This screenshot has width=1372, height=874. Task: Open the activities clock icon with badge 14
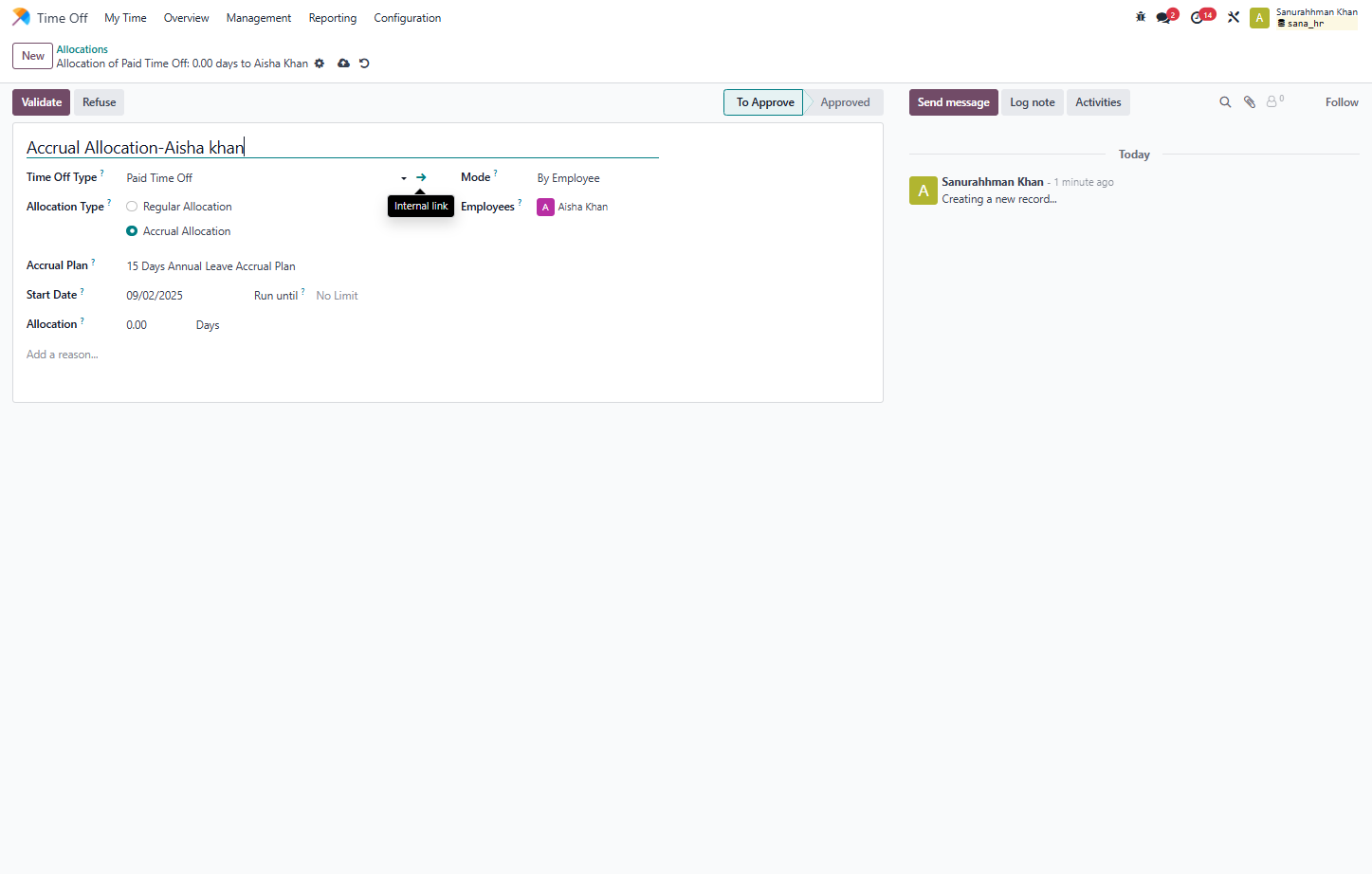1197,17
